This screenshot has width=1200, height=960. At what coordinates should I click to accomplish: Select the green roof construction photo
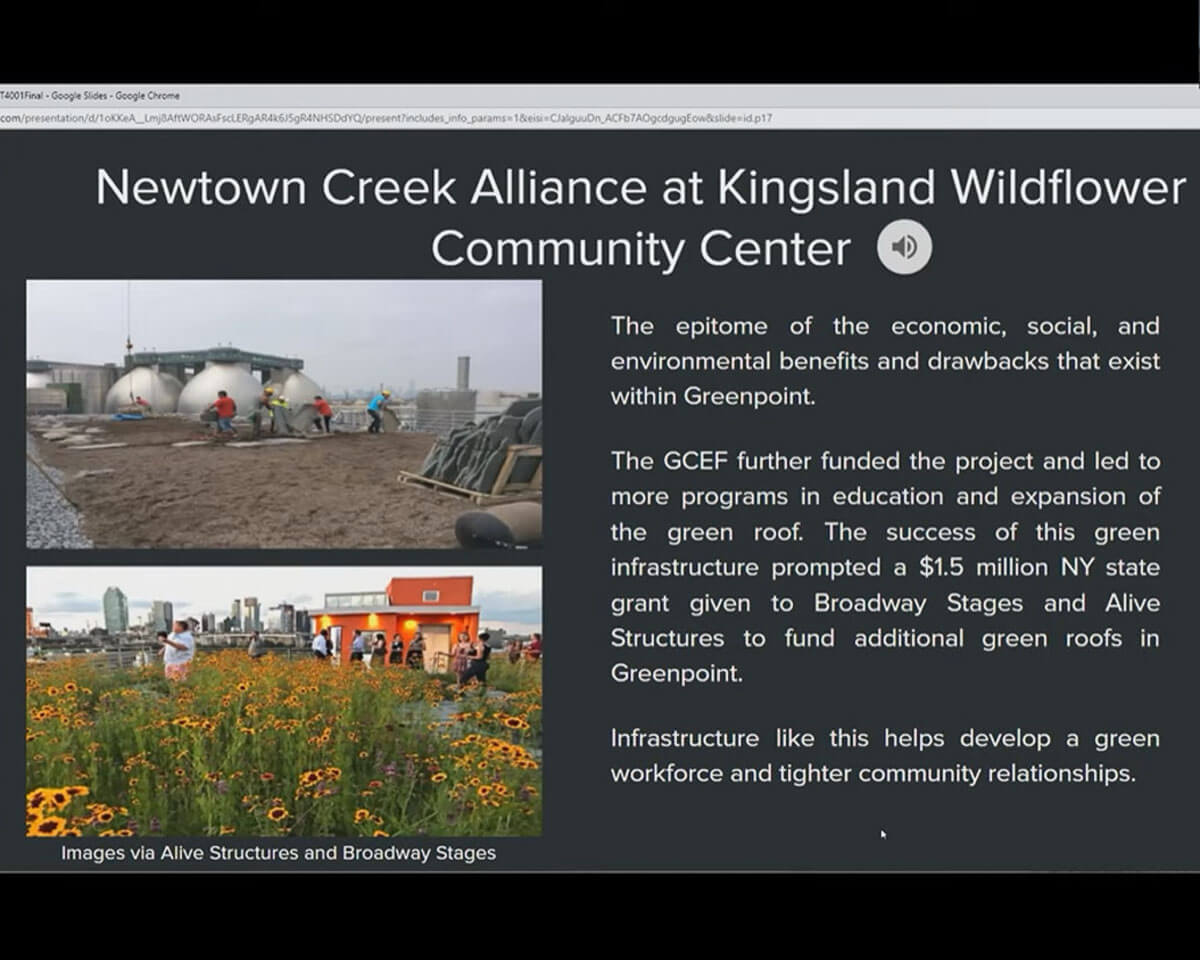tap(284, 413)
